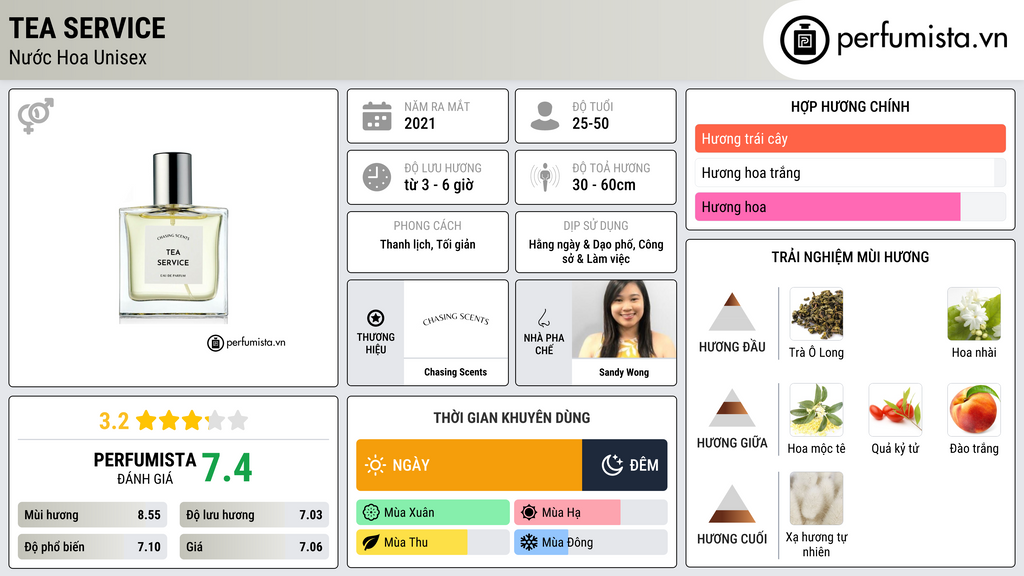Click the style text Thanh lịch, Tối giản

click(x=428, y=244)
